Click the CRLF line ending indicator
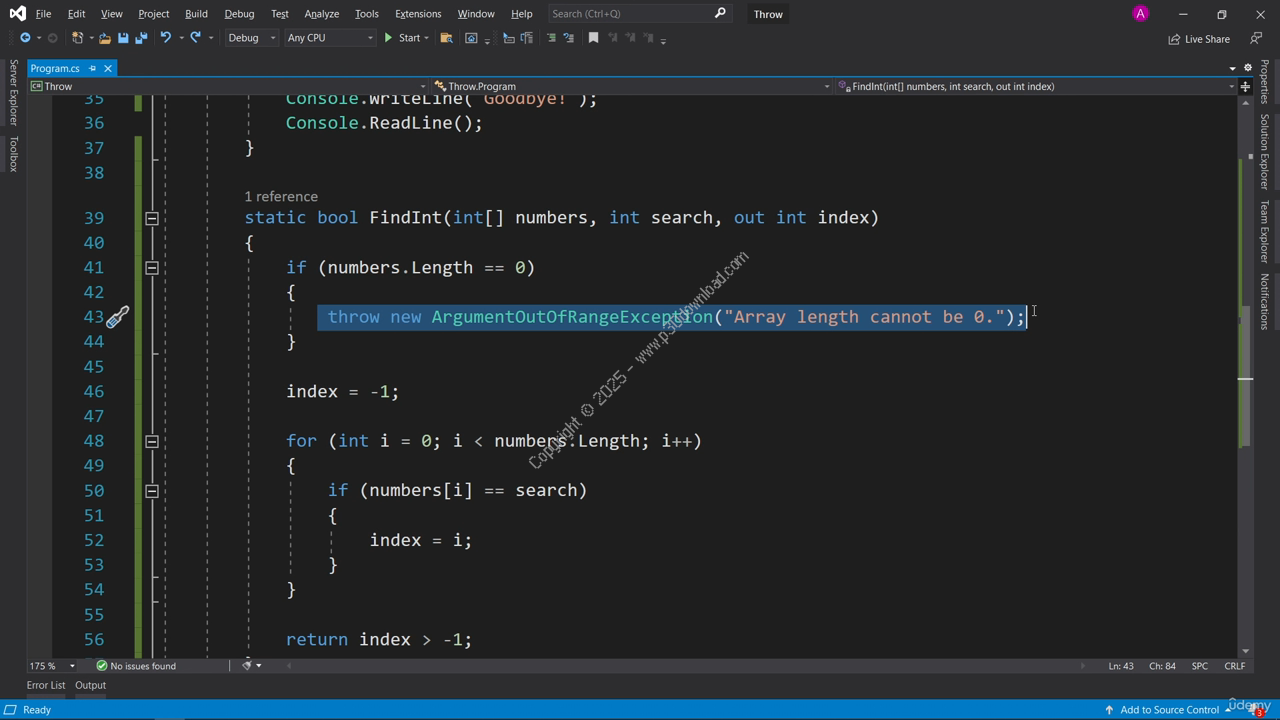This screenshot has height=720, width=1280. pos(1235,666)
